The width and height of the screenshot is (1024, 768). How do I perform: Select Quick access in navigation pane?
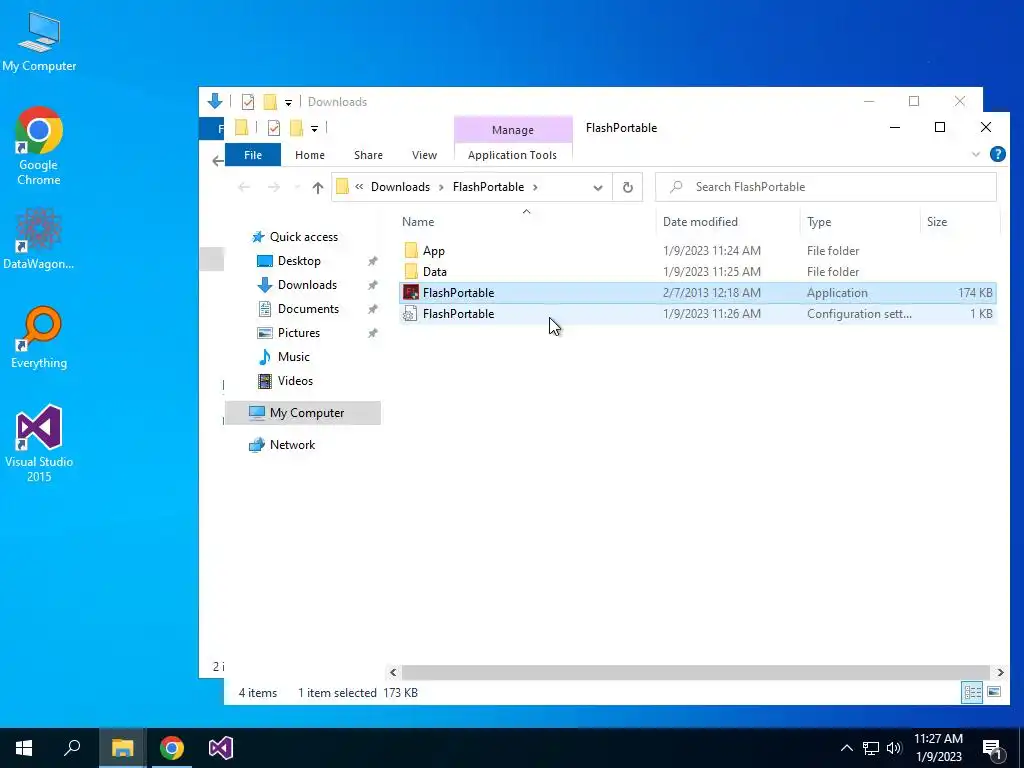coord(303,237)
